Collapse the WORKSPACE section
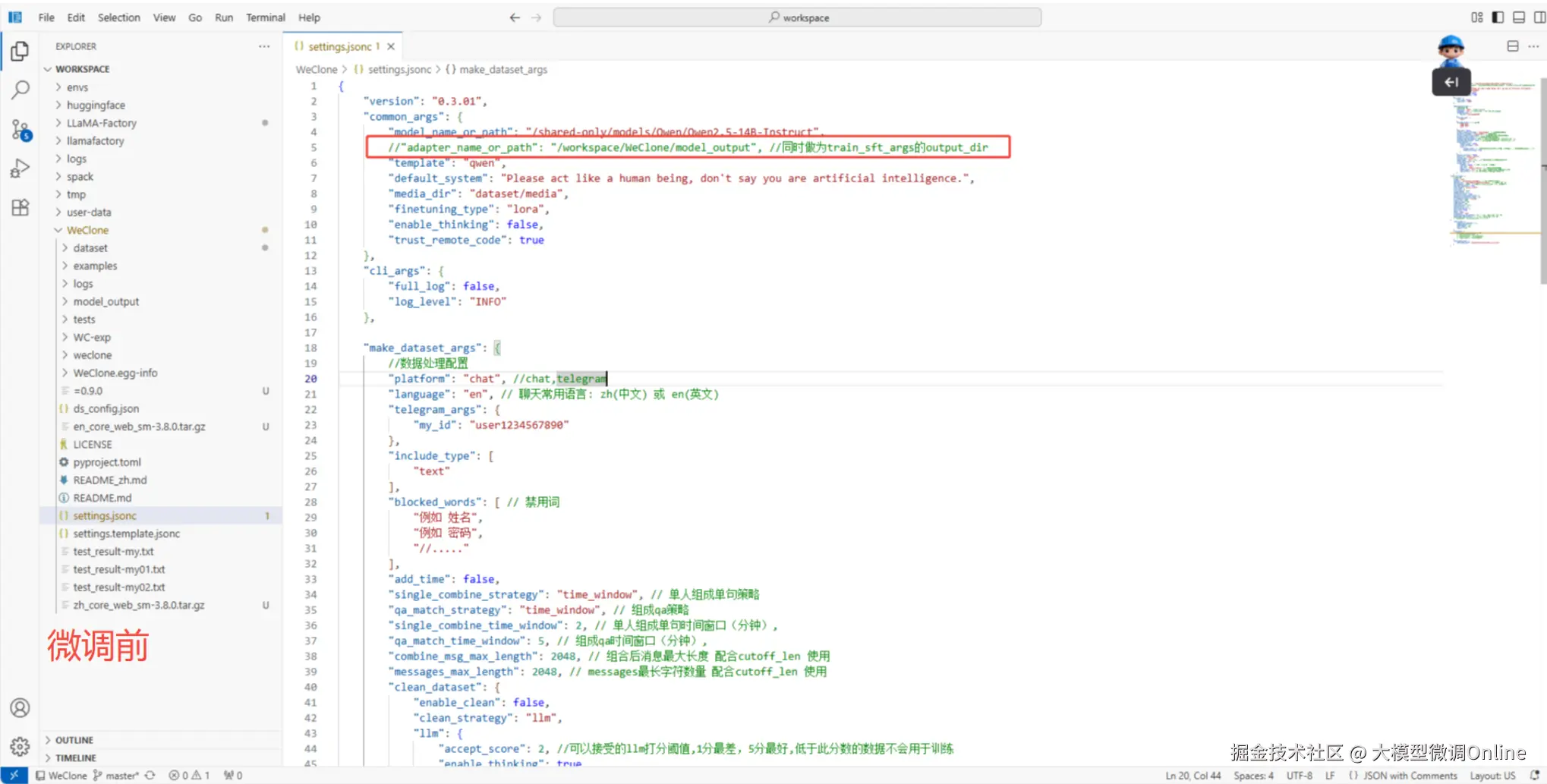1547x784 pixels. 82,69
